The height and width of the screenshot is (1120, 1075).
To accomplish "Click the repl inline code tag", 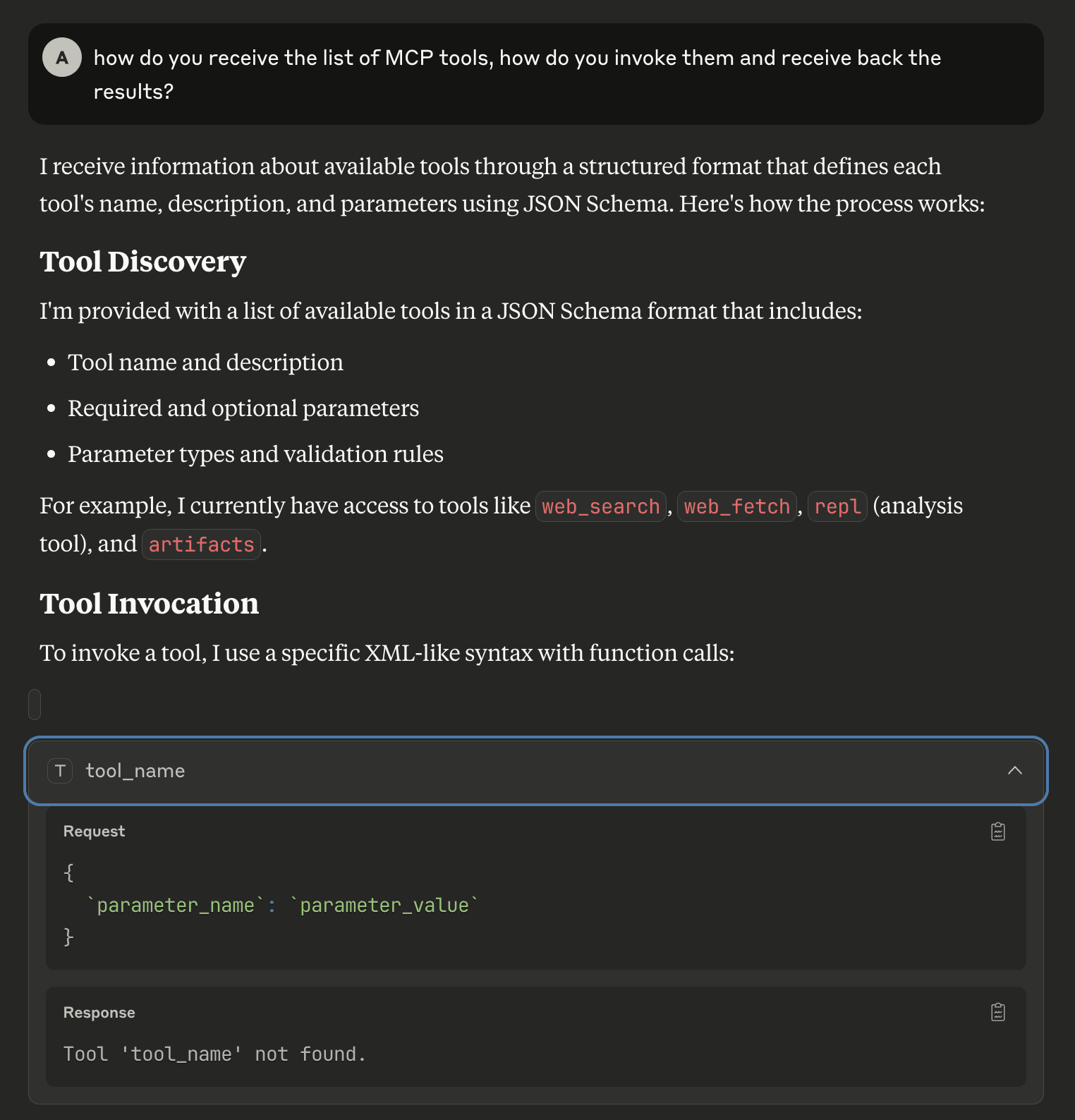I will coord(837,506).
